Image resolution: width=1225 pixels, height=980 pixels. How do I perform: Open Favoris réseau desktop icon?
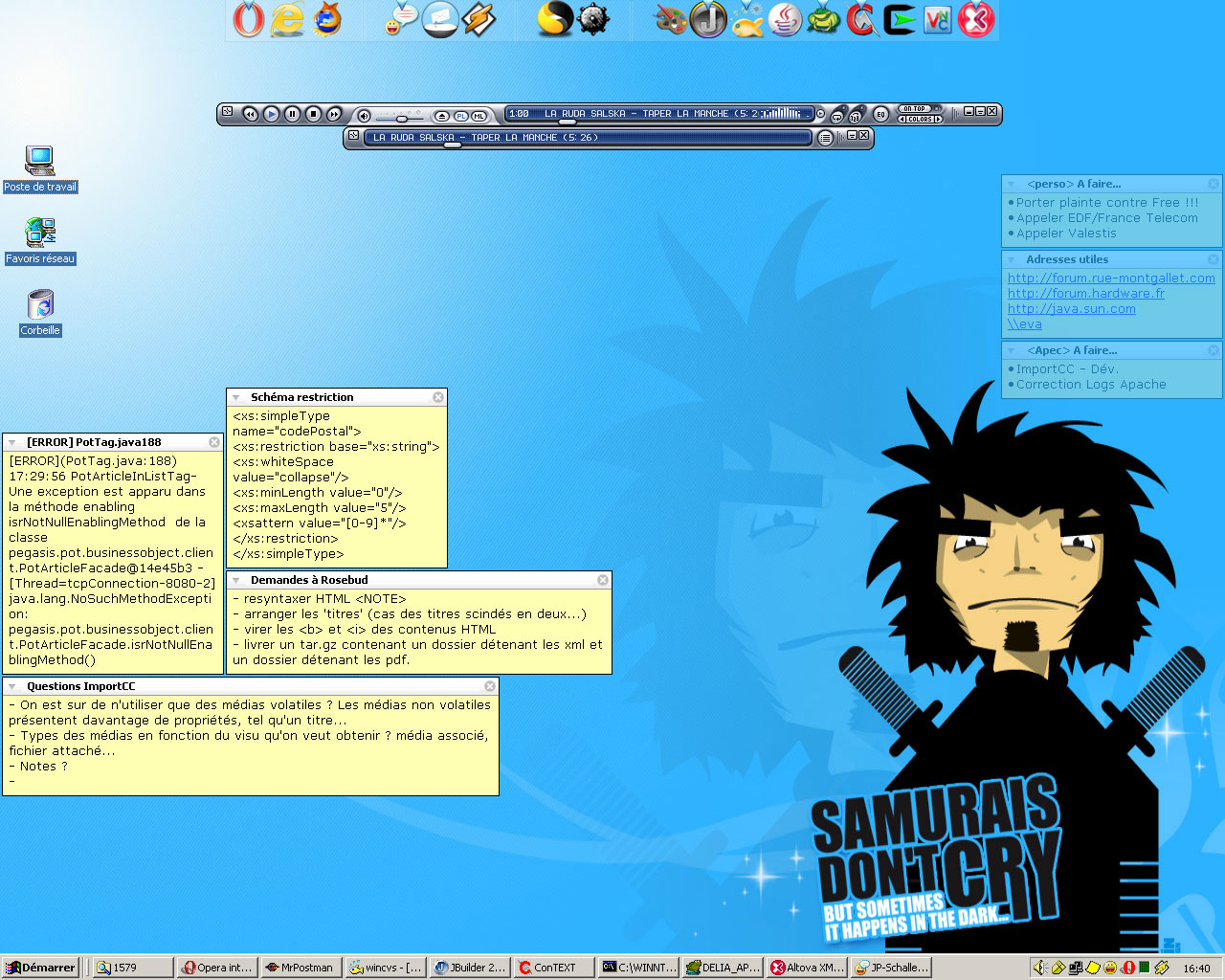(x=40, y=241)
